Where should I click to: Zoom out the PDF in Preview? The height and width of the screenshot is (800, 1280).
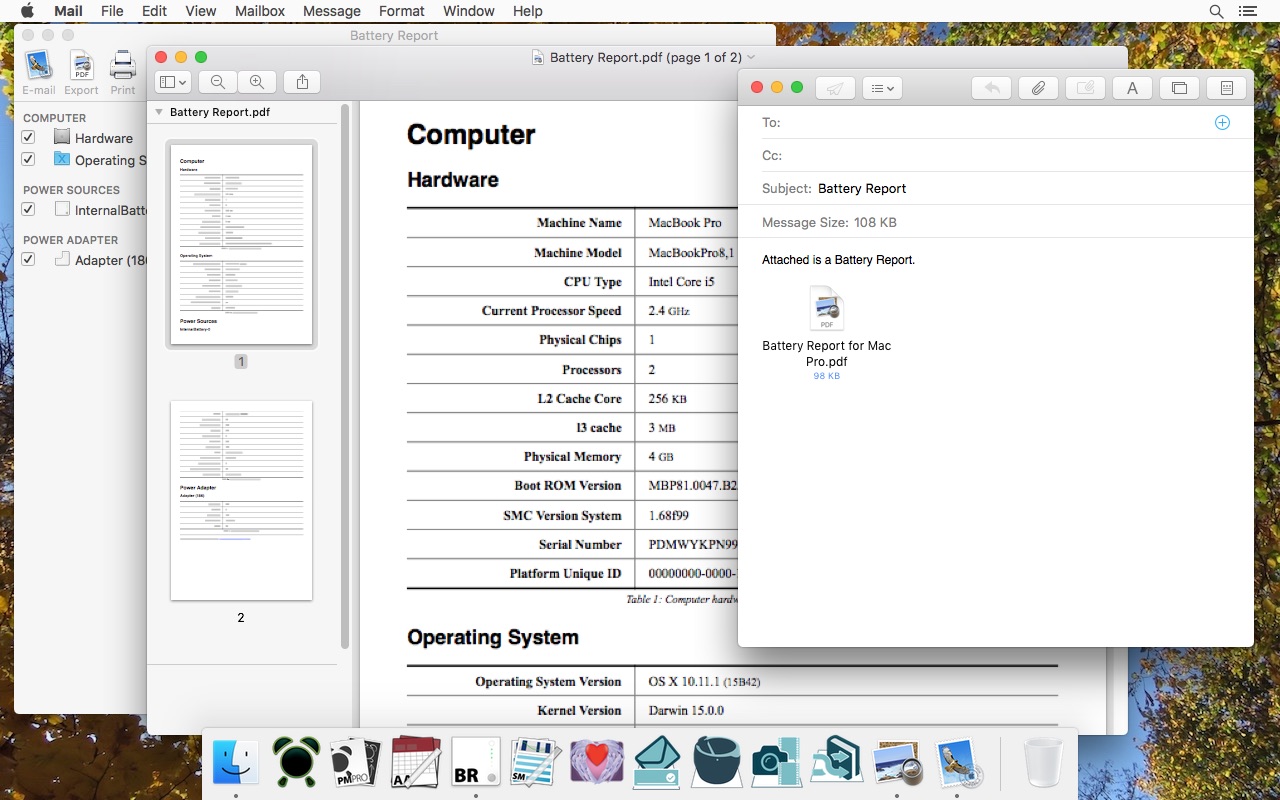click(218, 83)
